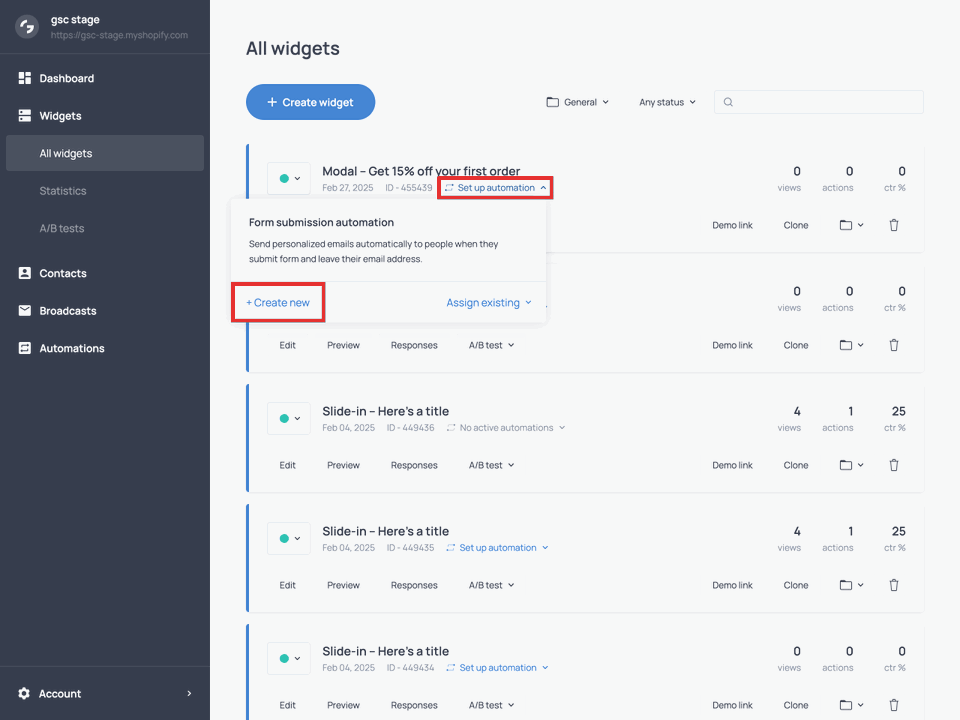This screenshot has height=720, width=960.
Task: Open the No active automations dropdown
Action: tap(507, 425)
